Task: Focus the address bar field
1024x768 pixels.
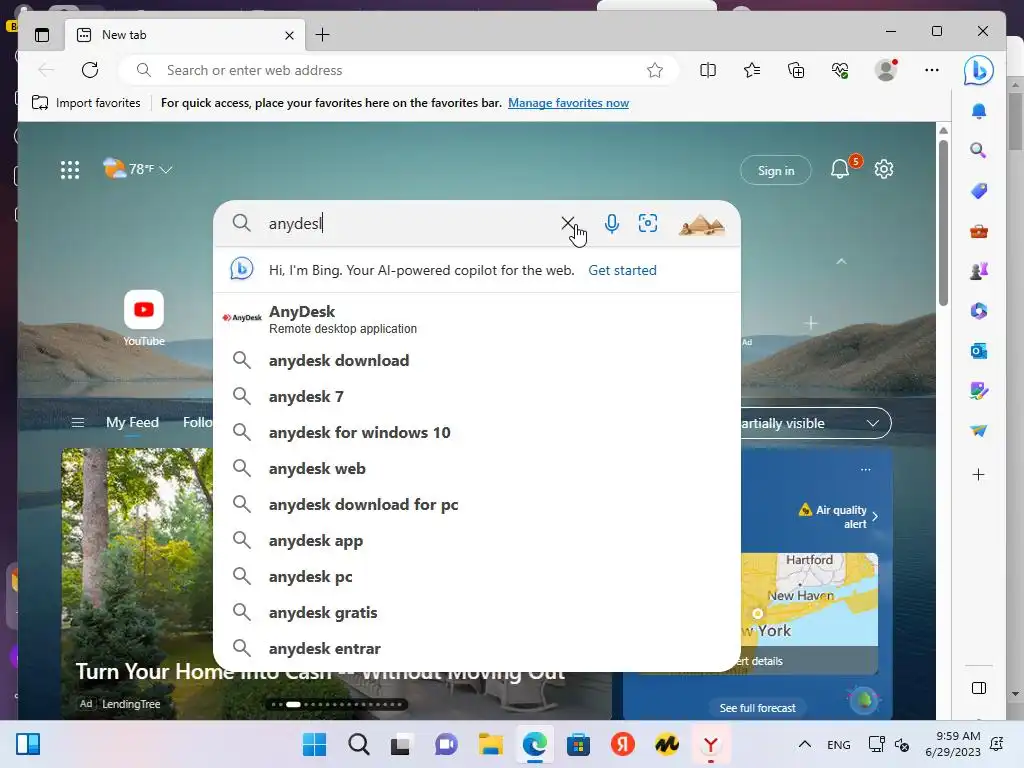Action: point(398,70)
